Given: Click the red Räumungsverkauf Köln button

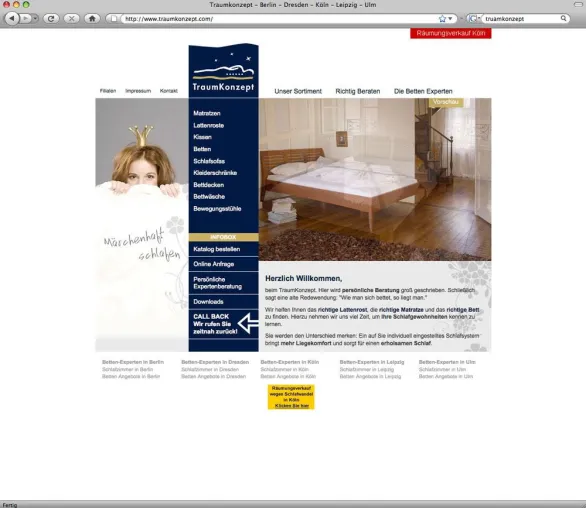Looking at the screenshot, I should pos(451,33).
